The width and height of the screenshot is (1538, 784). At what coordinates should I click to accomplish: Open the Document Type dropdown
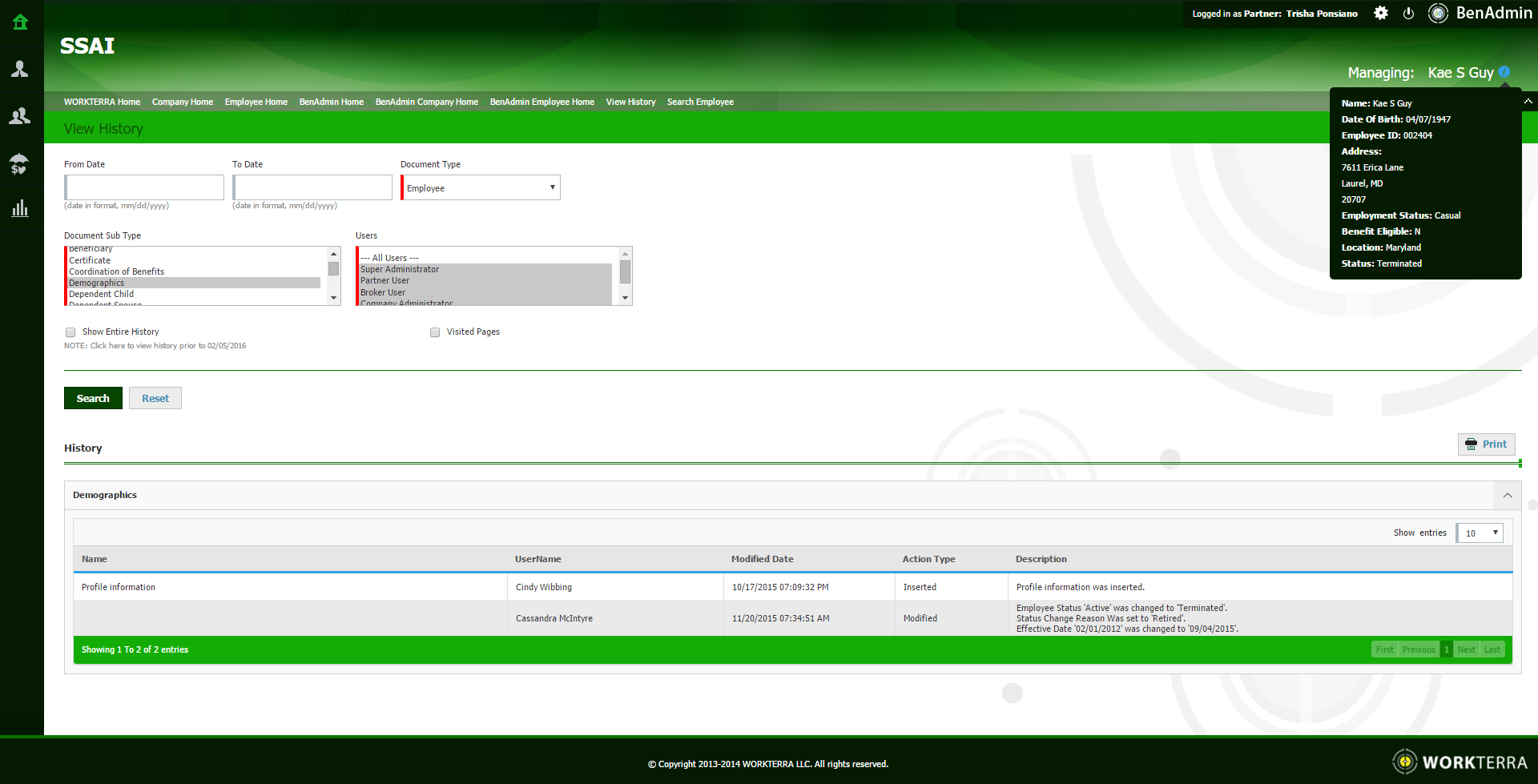point(481,188)
